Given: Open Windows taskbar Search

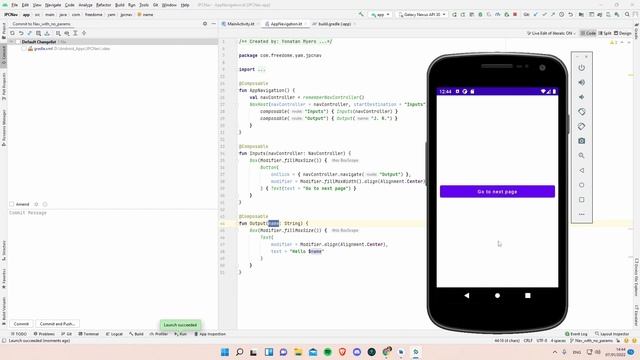Looking at the screenshot, I should [x=240, y=352].
